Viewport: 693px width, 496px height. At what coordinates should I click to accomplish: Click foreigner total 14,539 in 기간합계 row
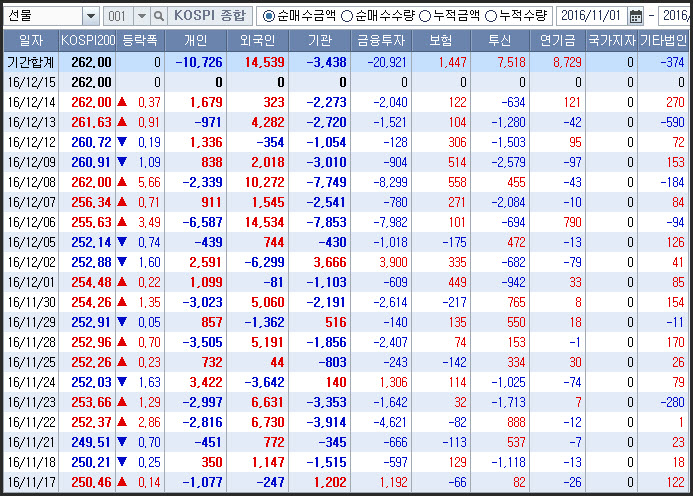(264, 62)
